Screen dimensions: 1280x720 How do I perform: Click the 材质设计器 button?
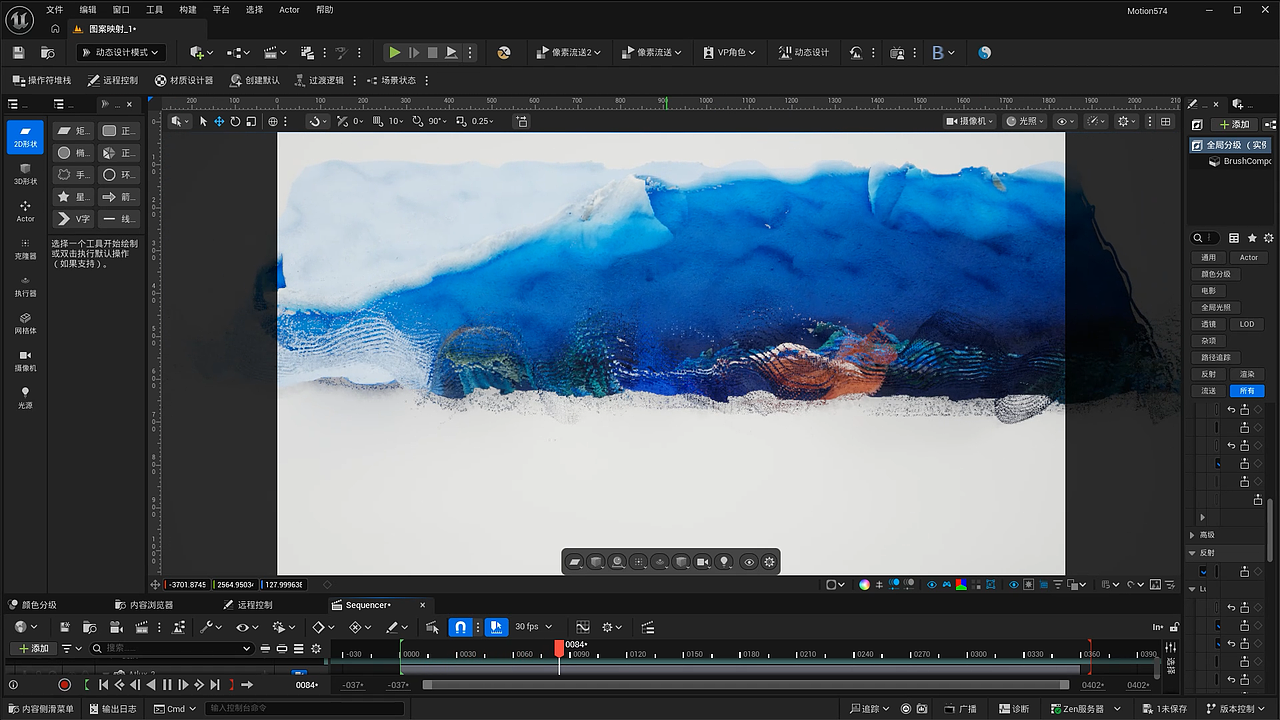click(x=184, y=80)
